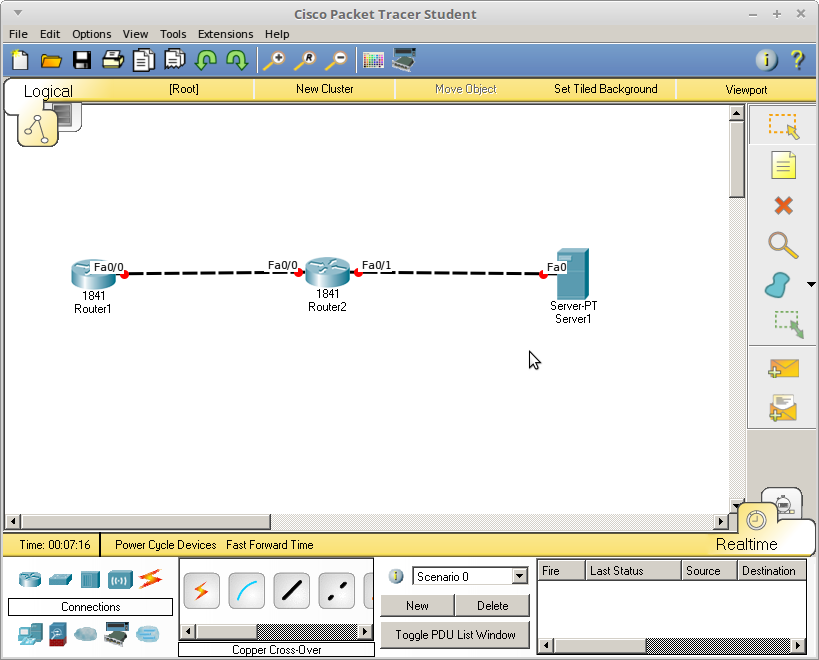
Task: Expand the shape tool dropdown arrow
Action: (x=811, y=285)
